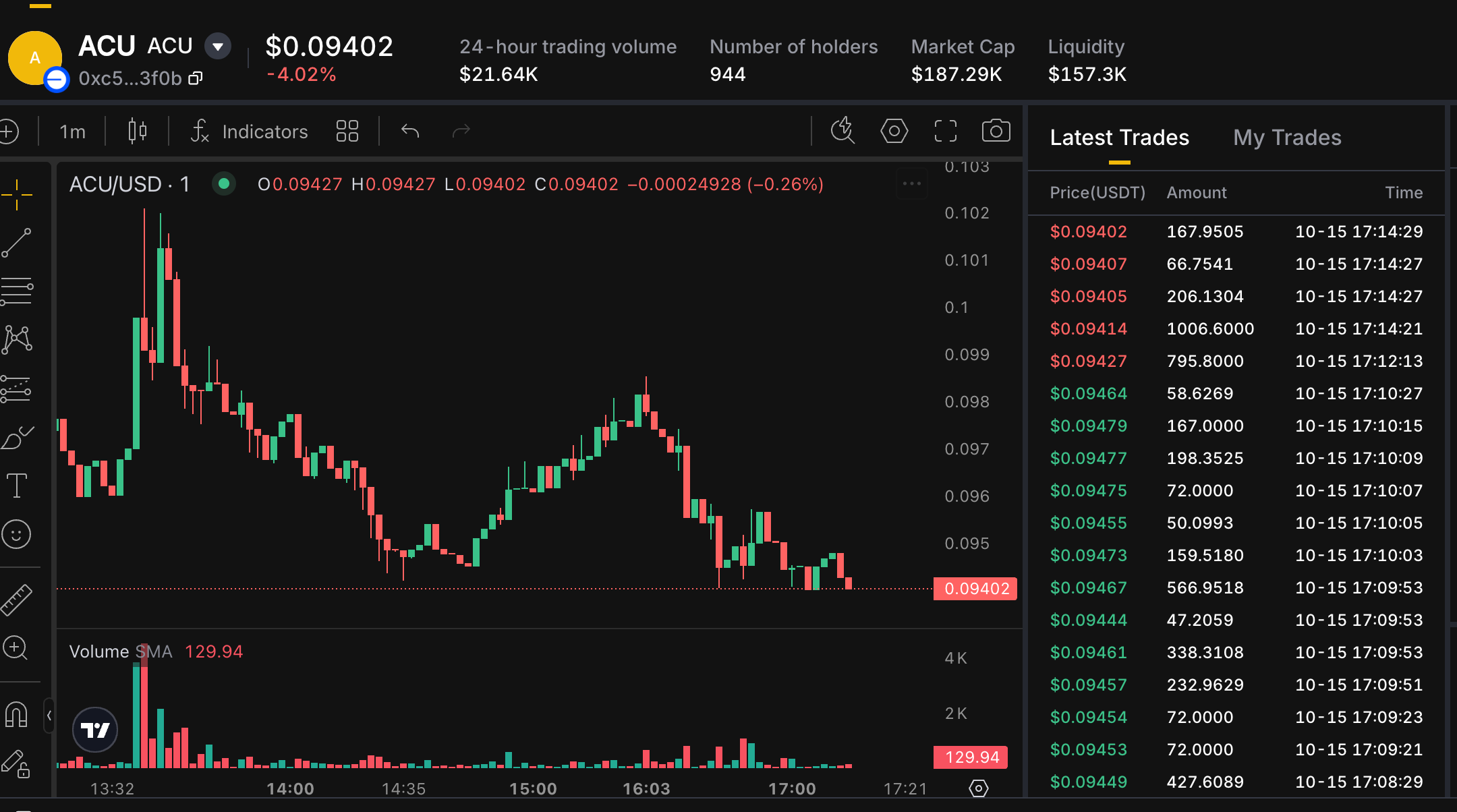The height and width of the screenshot is (812, 1457).
Task: Click the Volume SMA indicator label
Action: [x=121, y=651]
